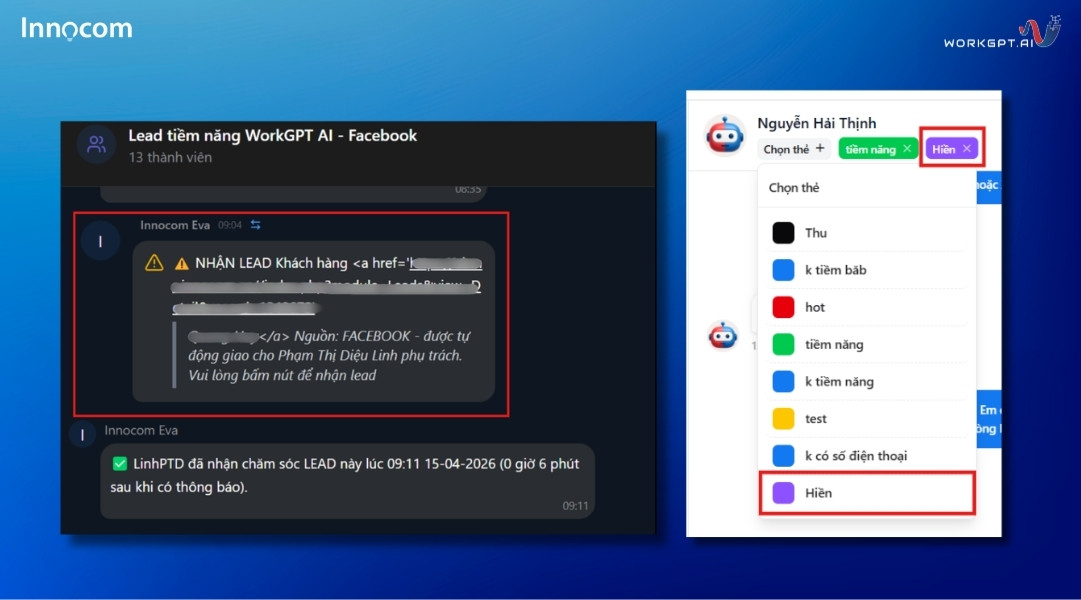Remove the tiềm năng tag with its X
The image size is (1081, 600).
[907, 148]
